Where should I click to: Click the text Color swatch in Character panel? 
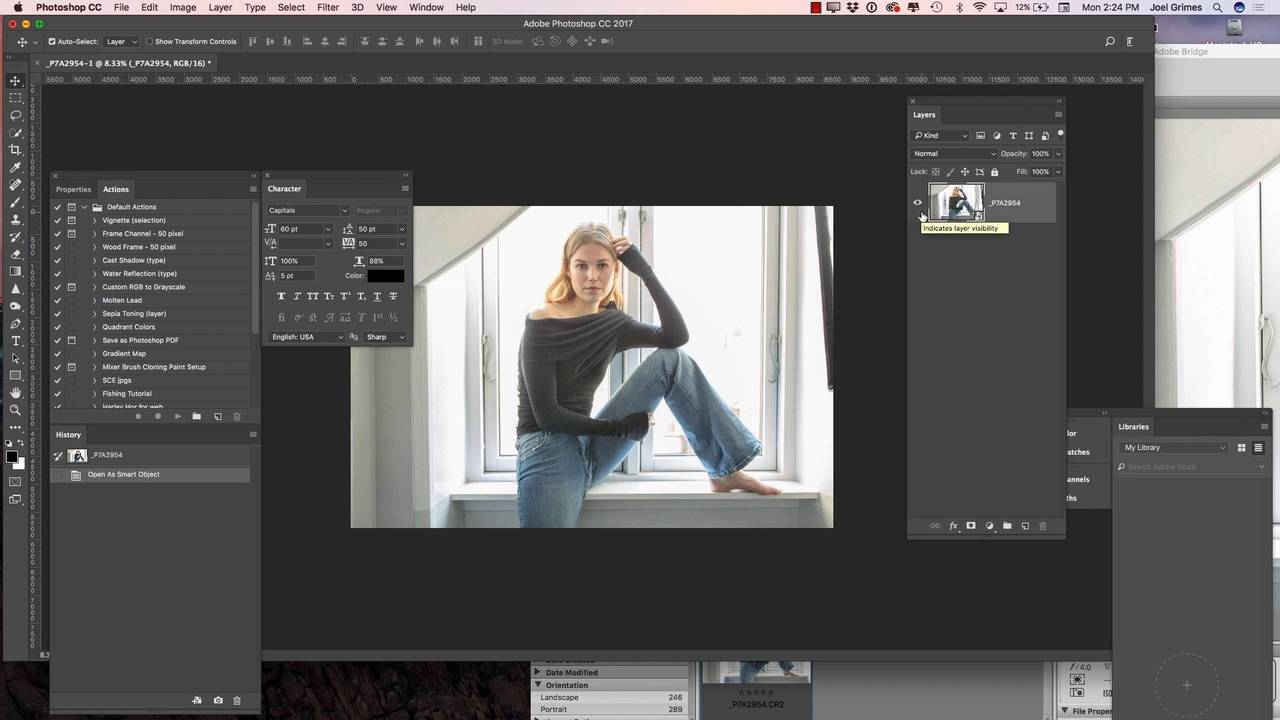point(386,276)
